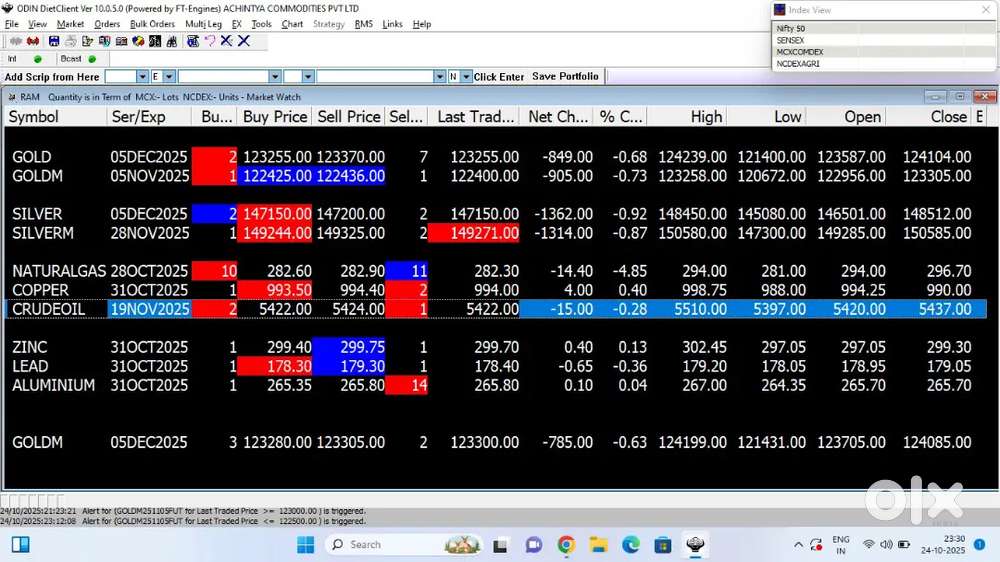This screenshot has height=562, width=1000.
Task: Click the red login handshake toolbar icon
Action: tap(33, 41)
